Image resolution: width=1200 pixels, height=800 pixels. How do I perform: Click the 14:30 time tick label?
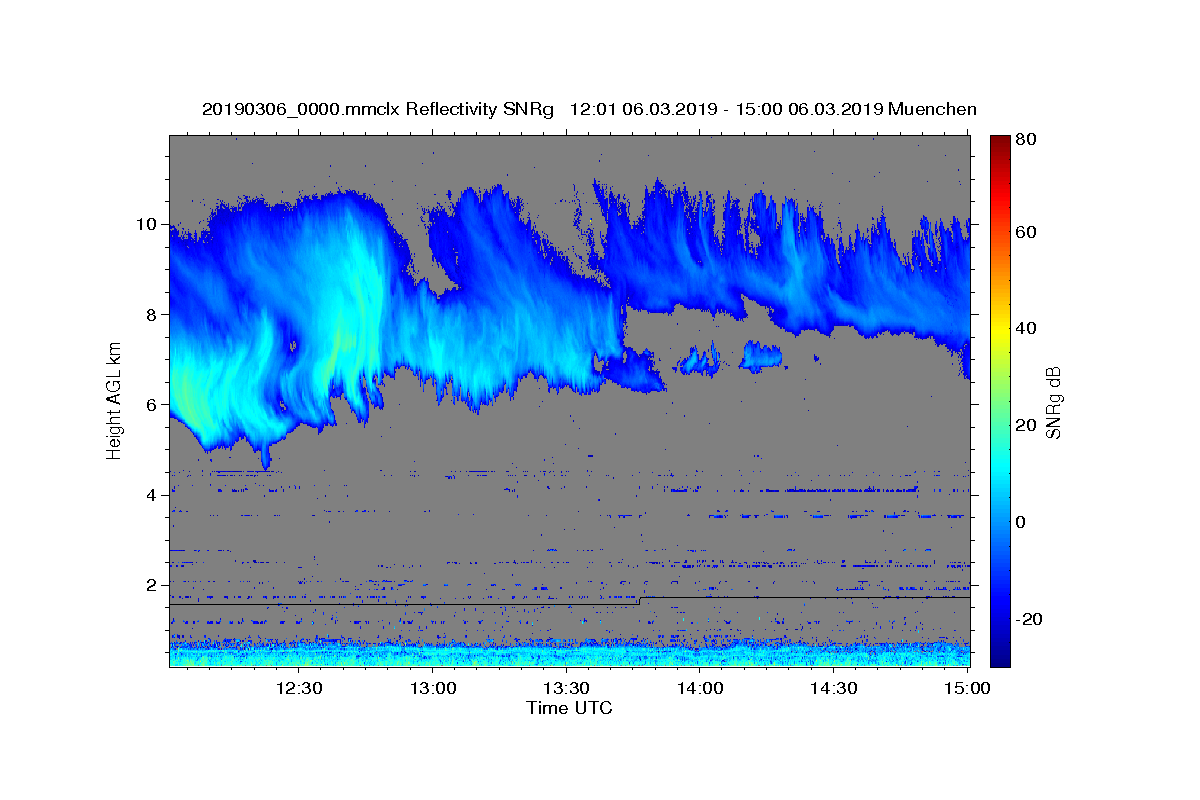(x=833, y=689)
